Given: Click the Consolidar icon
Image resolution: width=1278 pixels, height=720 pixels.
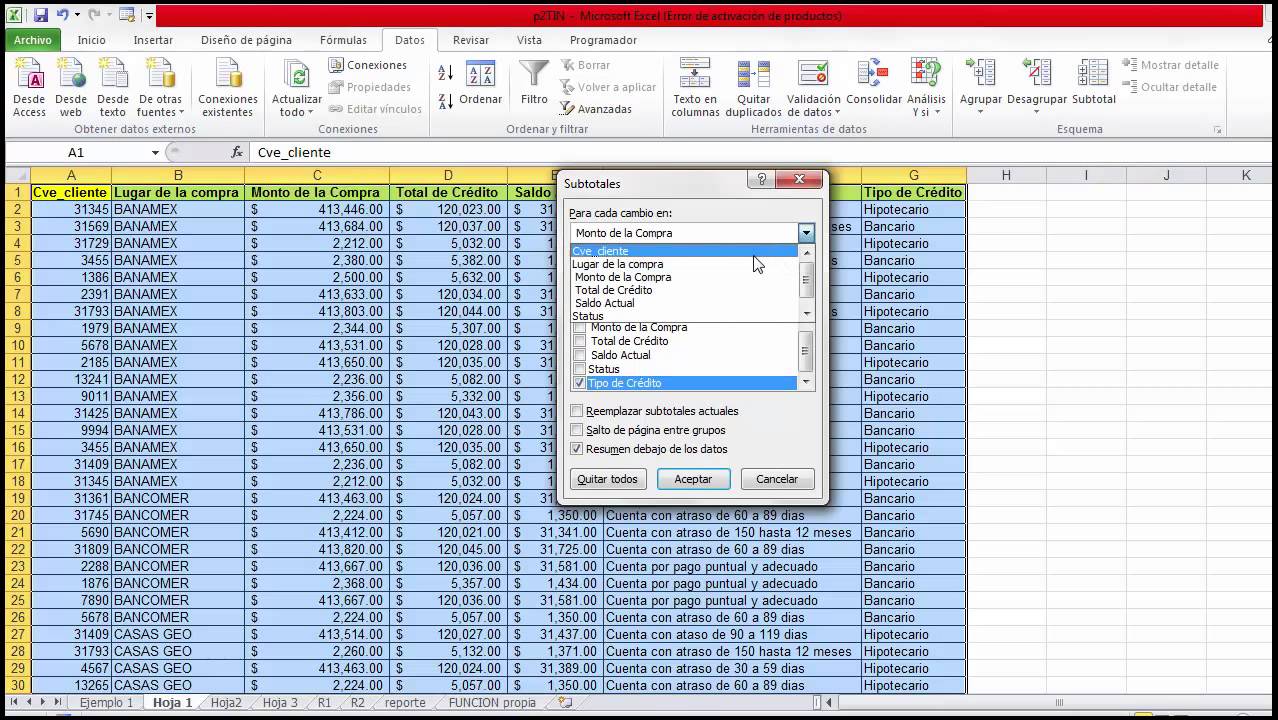Looking at the screenshot, I should (x=874, y=82).
